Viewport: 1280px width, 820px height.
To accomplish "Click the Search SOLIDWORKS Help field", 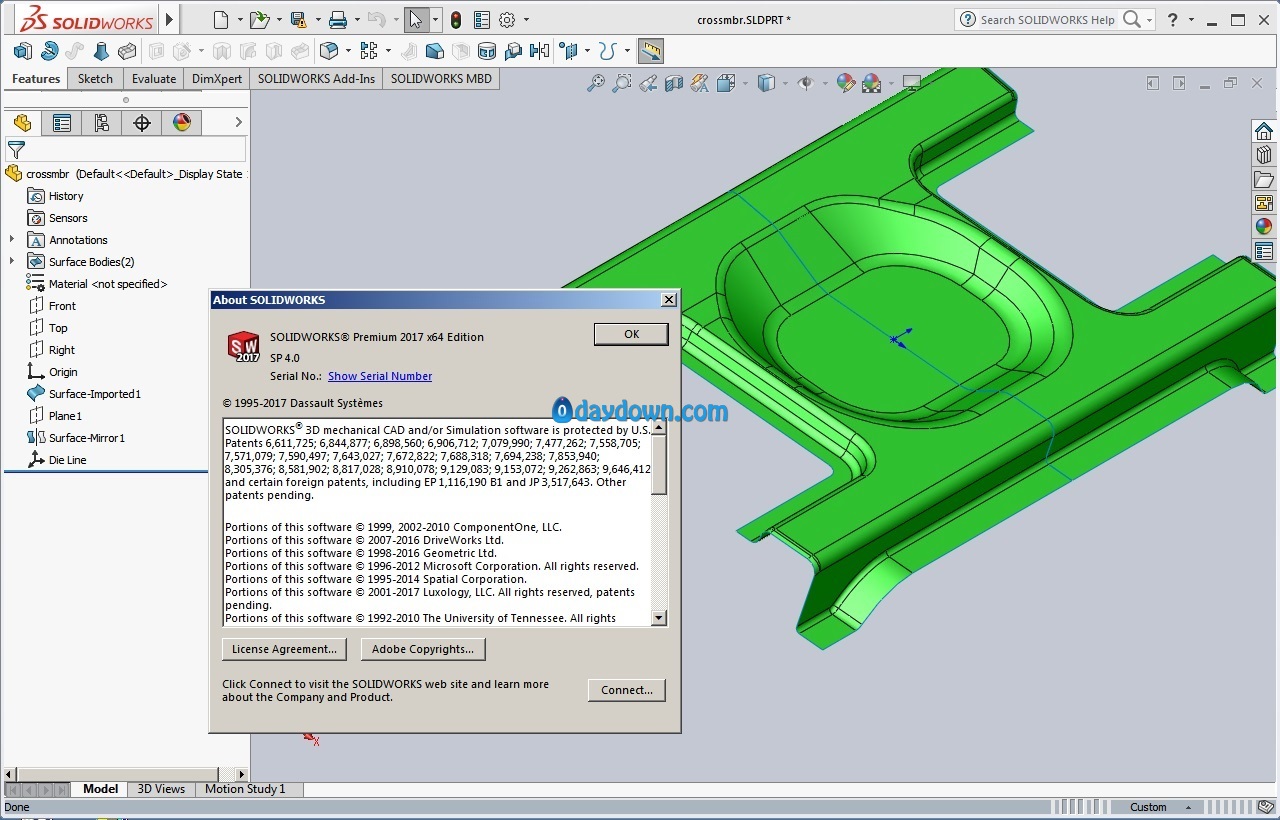I will click(1047, 19).
